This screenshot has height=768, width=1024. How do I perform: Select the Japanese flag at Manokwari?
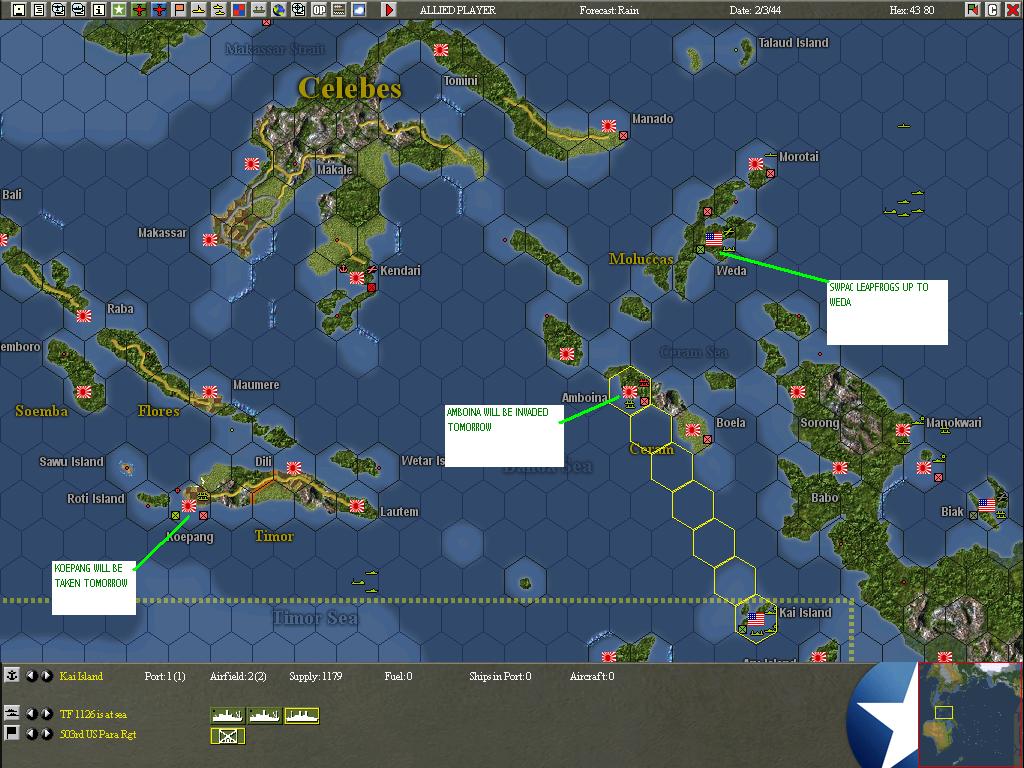[x=903, y=430]
